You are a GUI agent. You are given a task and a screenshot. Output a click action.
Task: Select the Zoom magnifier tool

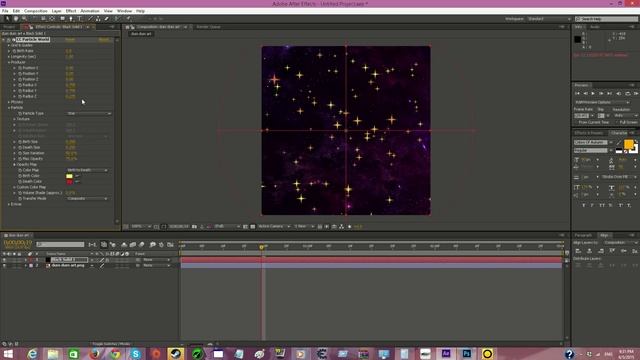coord(24,18)
